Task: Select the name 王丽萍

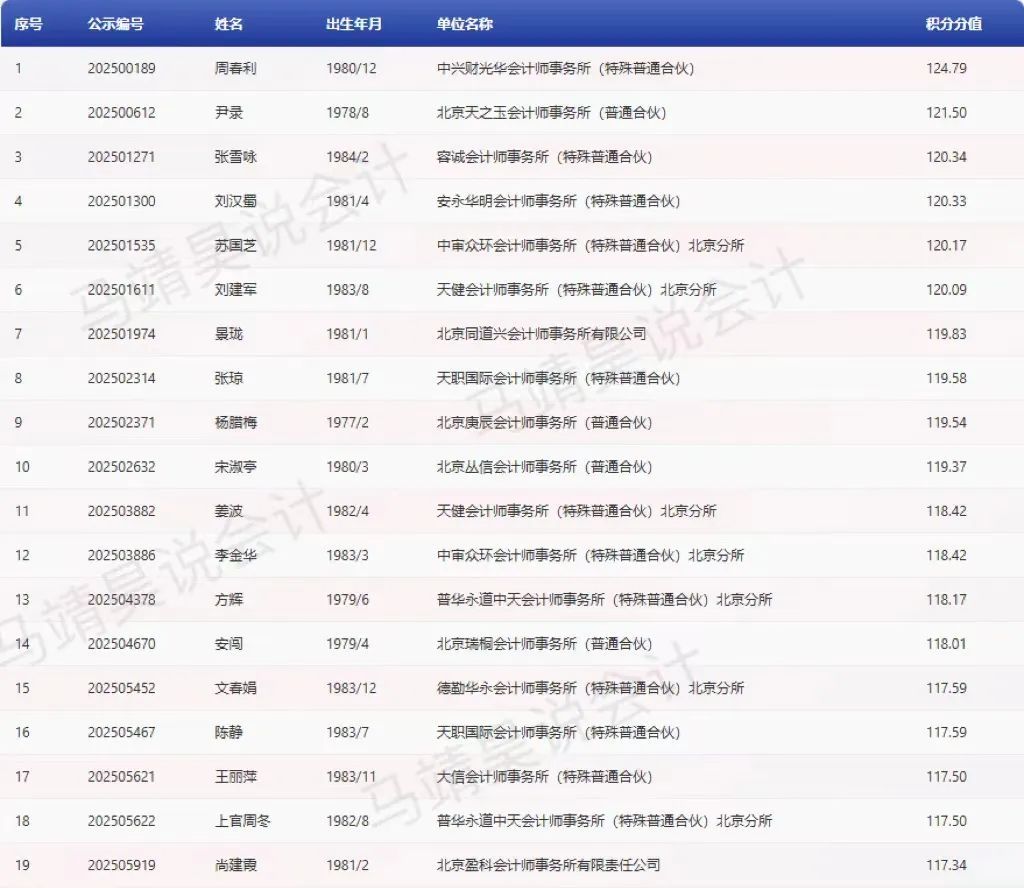Action: click(x=236, y=777)
